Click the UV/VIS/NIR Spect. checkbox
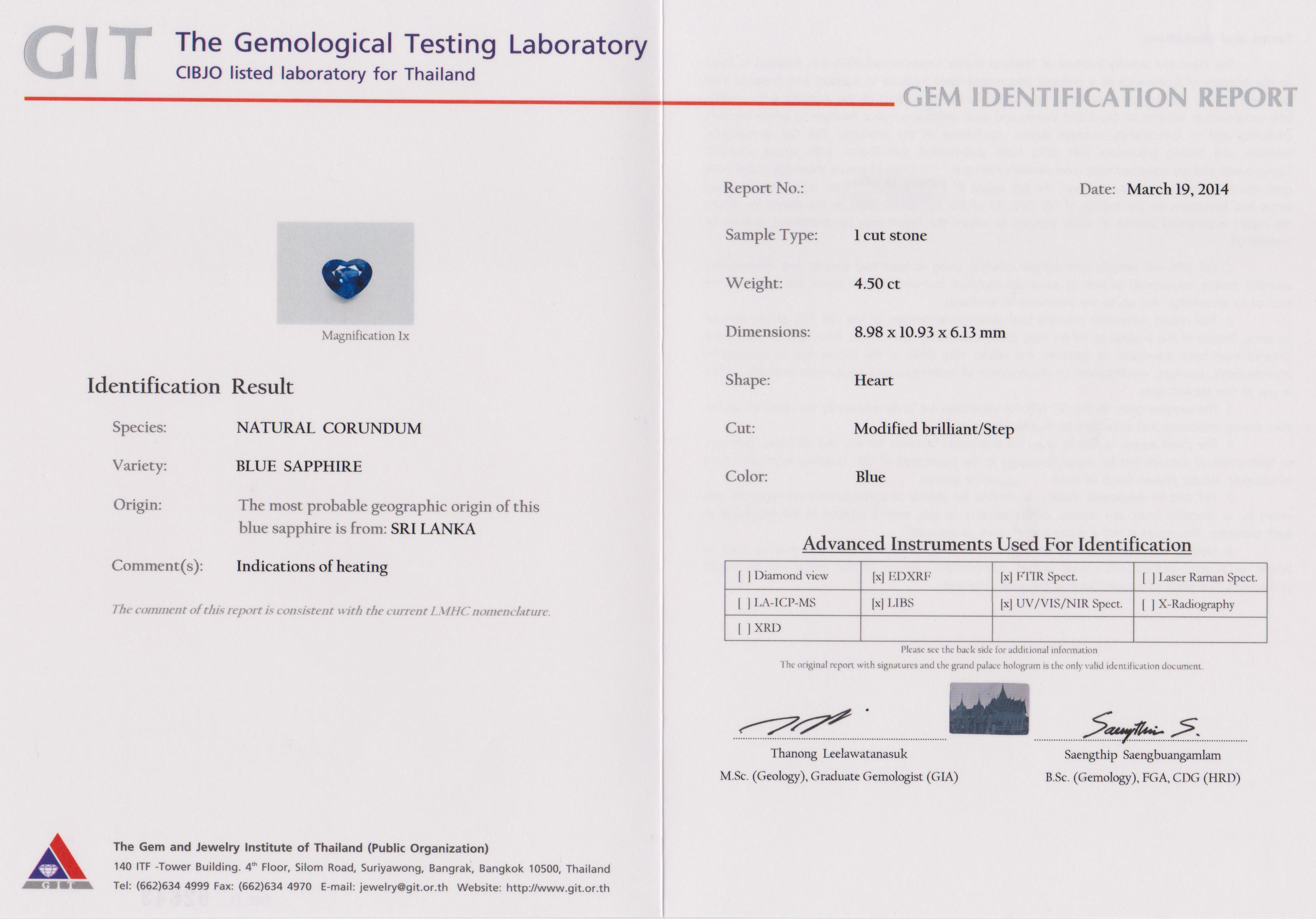This screenshot has width=1316, height=919. 1006,604
